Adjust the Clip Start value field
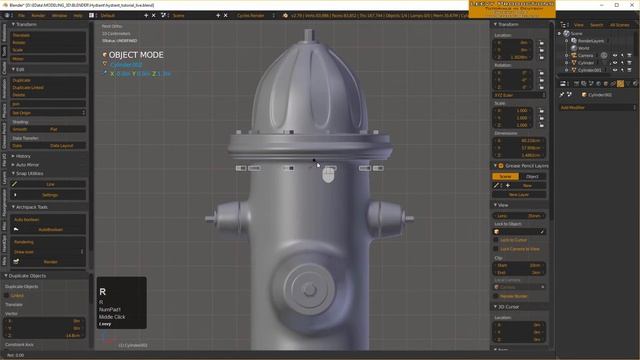This screenshot has height=360, width=640. [519, 265]
